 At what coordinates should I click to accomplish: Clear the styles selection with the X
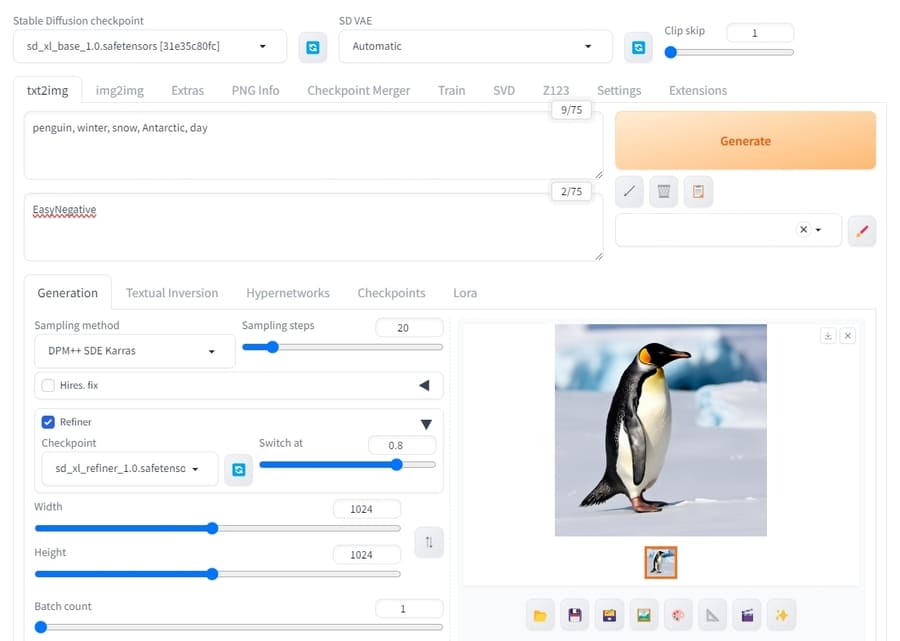(803, 230)
